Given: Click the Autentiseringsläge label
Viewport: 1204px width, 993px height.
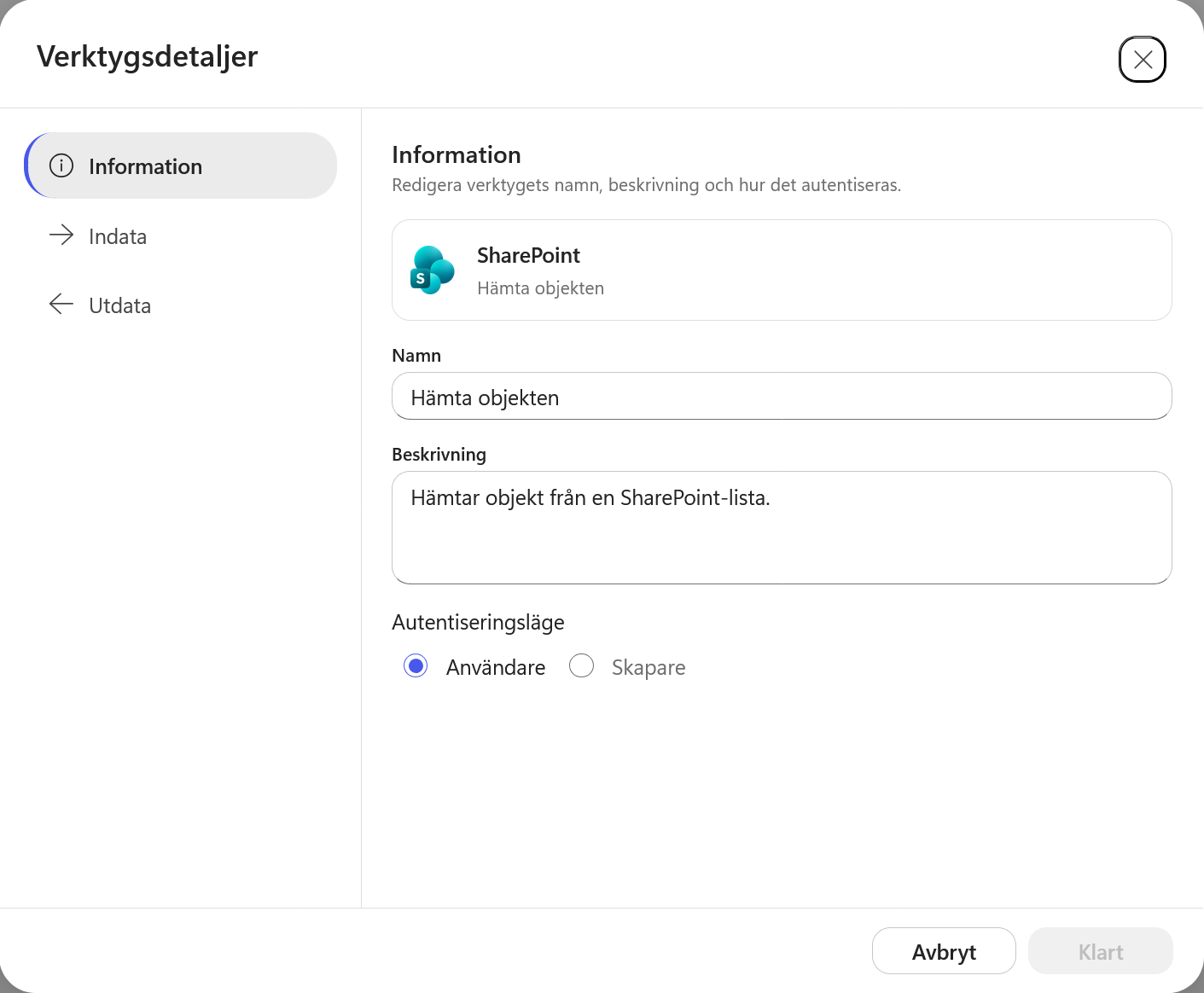Looking at the screenshot, I should pyautogui.click(x=478, y=622).
